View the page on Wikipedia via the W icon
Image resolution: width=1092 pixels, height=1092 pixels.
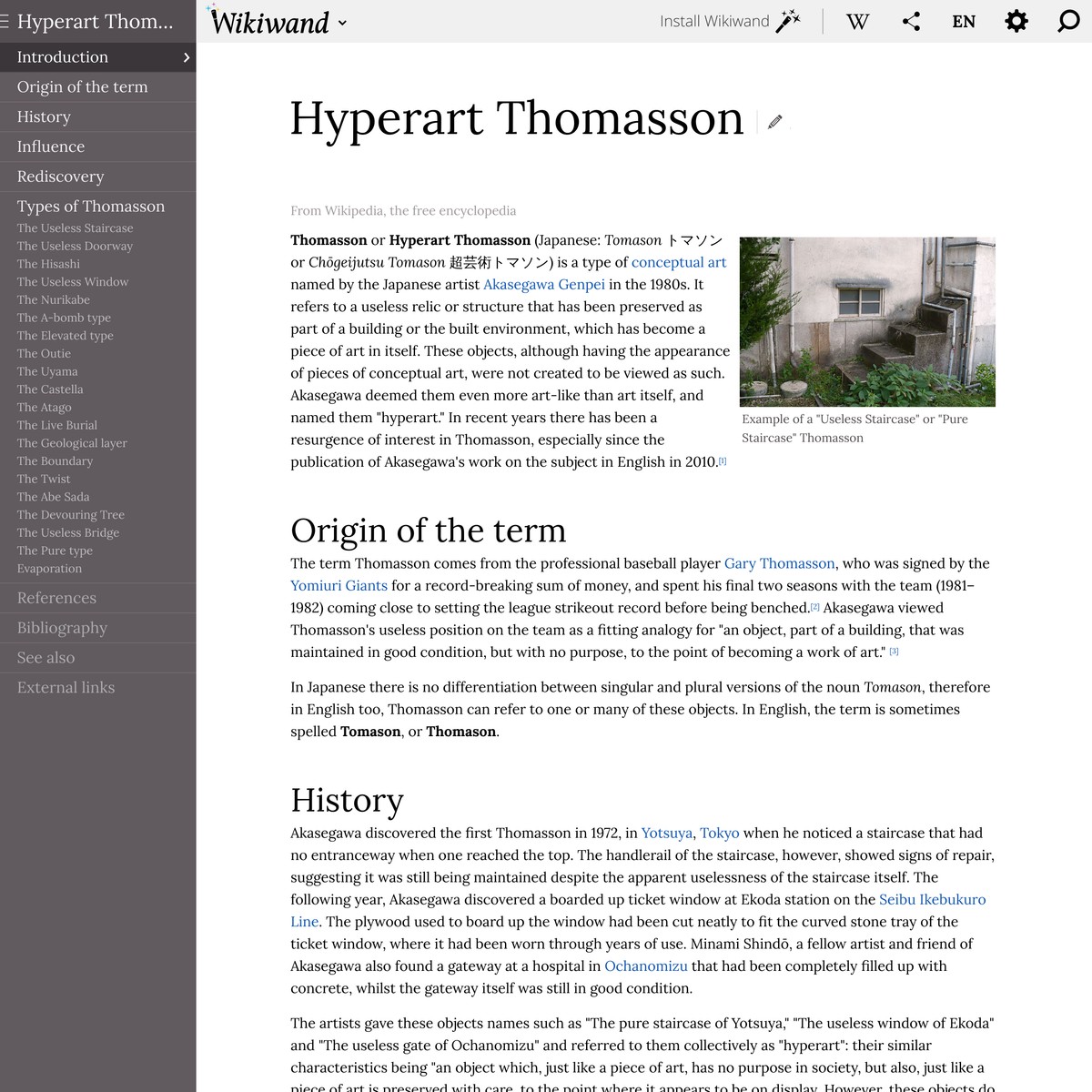(856, 21)
